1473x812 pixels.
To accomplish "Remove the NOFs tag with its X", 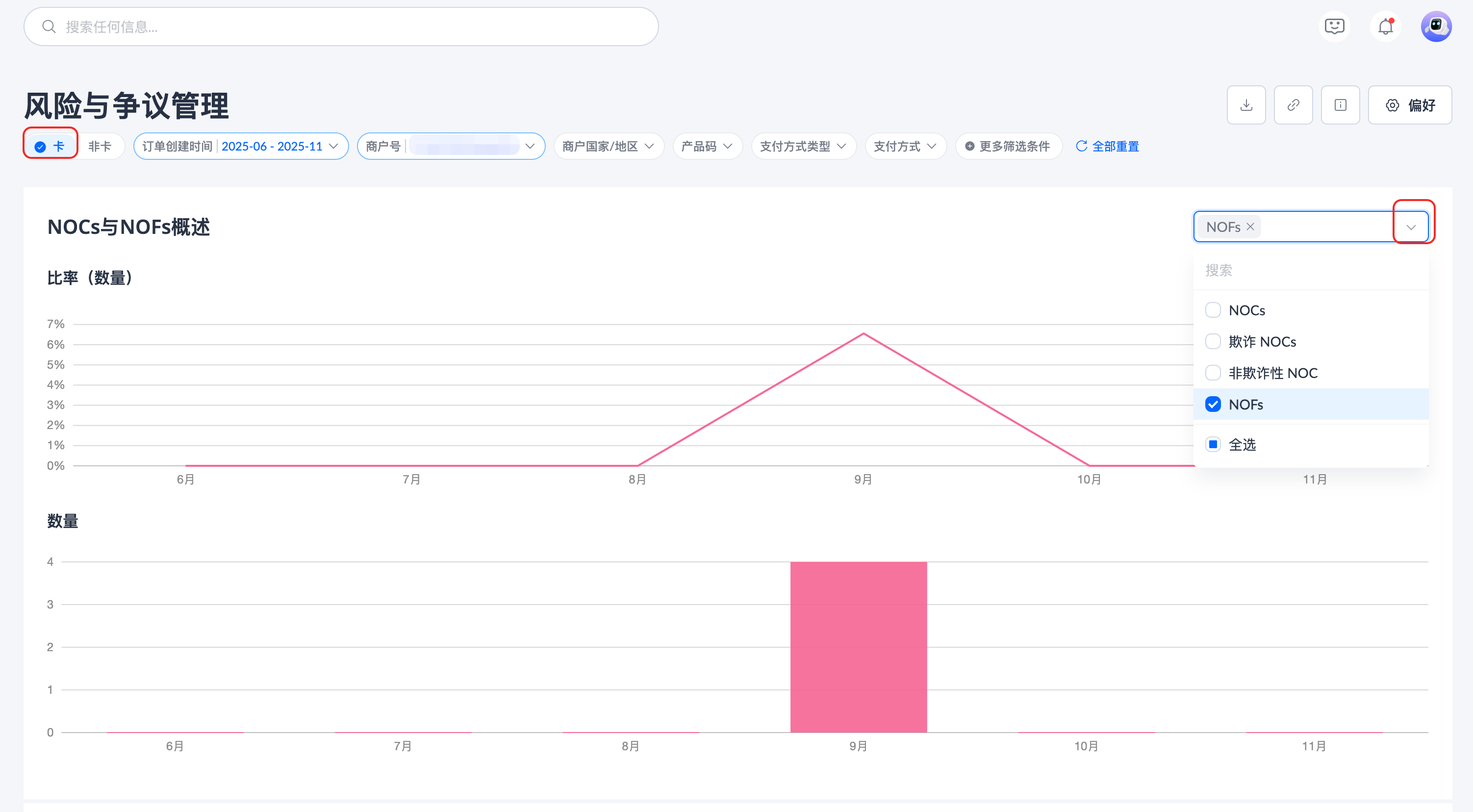I will (x=1250, y=227).
